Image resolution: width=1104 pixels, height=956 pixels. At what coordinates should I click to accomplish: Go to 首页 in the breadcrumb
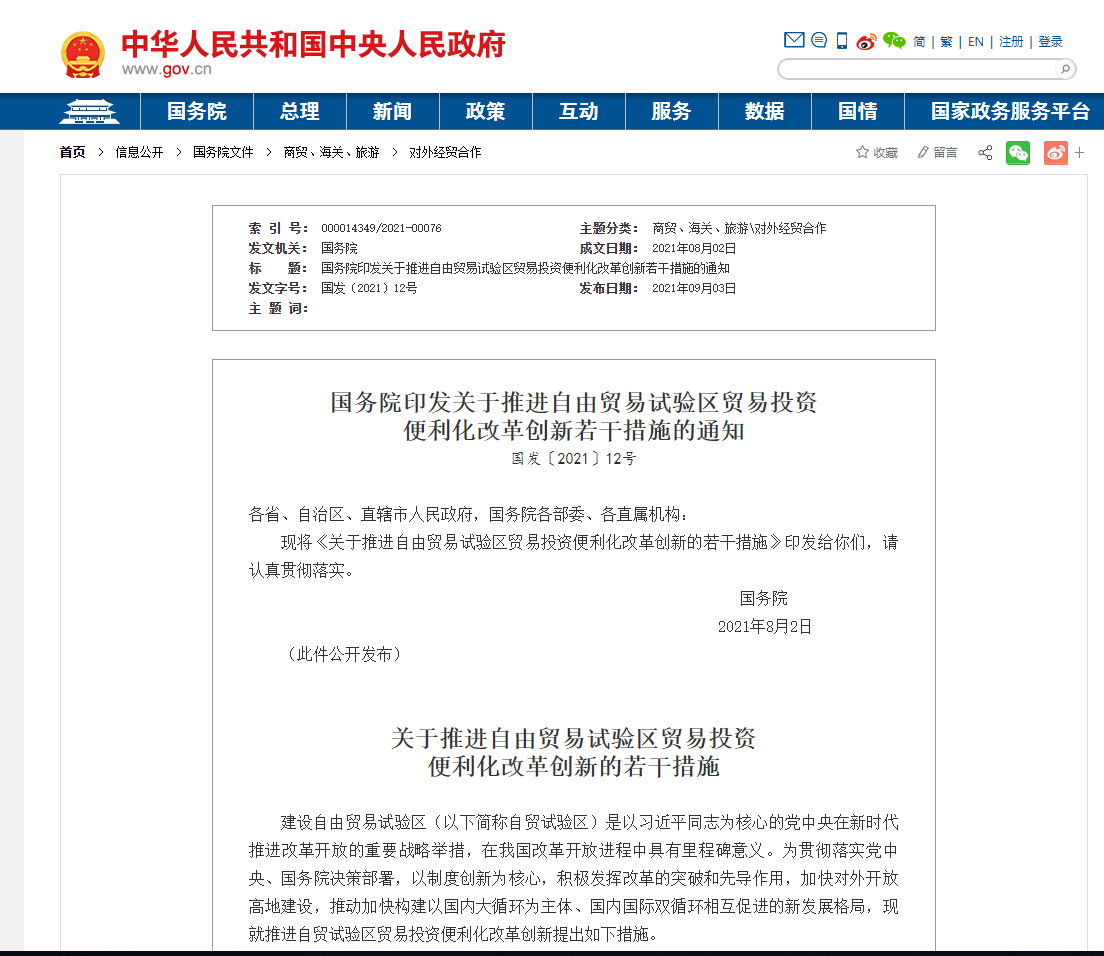(x=73, y=152)
